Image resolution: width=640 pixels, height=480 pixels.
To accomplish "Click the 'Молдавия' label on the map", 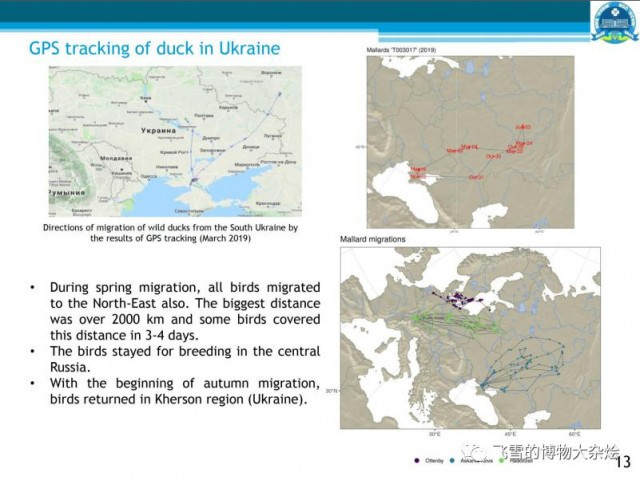I will click(116, 158).
